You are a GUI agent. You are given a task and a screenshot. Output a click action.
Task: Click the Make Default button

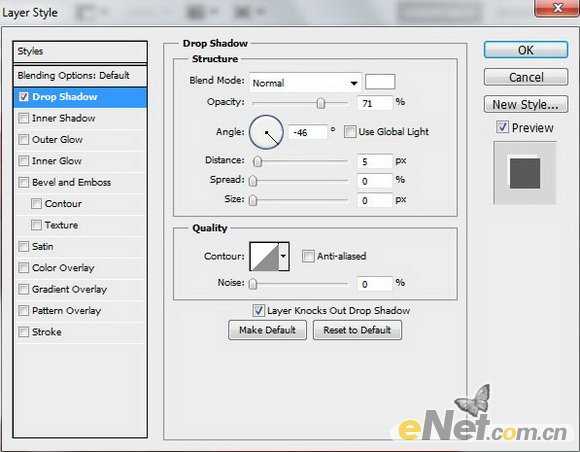(267, 330)
